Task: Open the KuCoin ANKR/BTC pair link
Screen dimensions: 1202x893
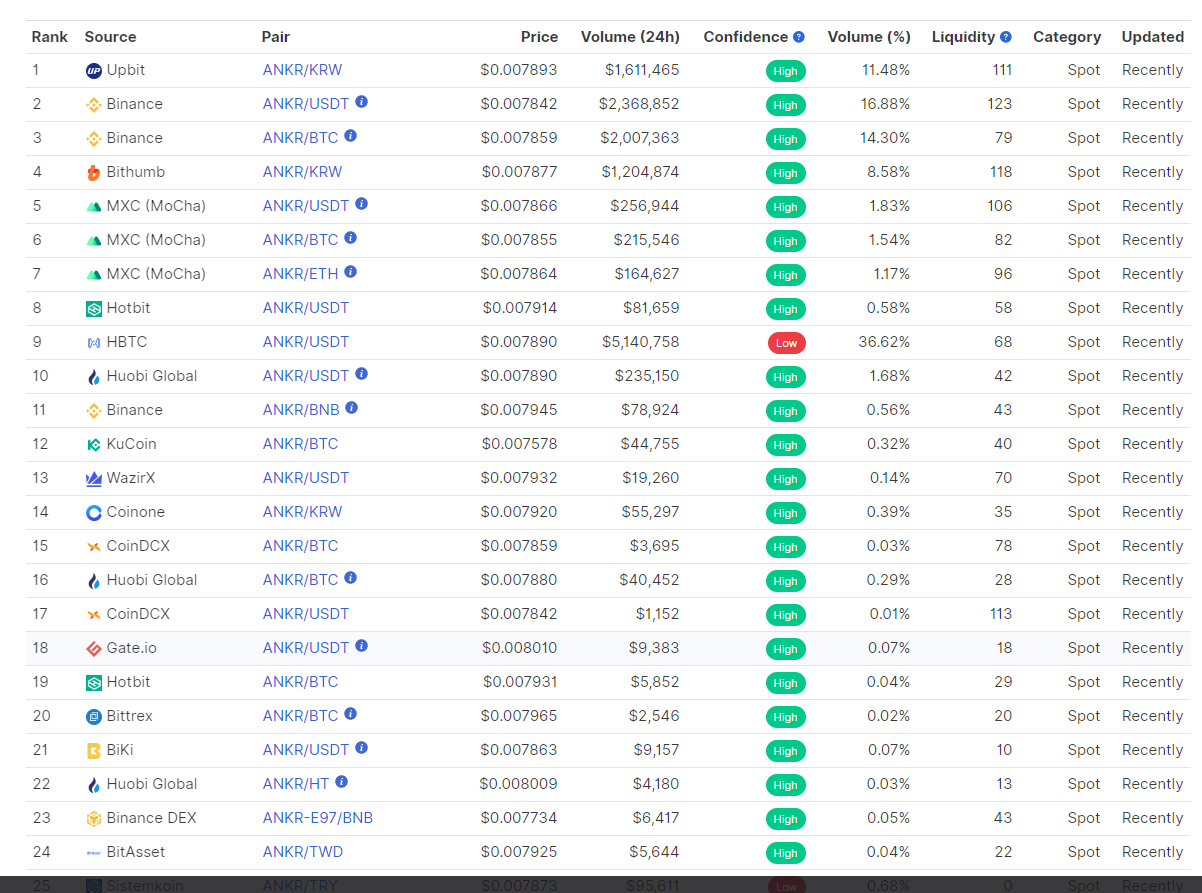Action: point(300,444)
